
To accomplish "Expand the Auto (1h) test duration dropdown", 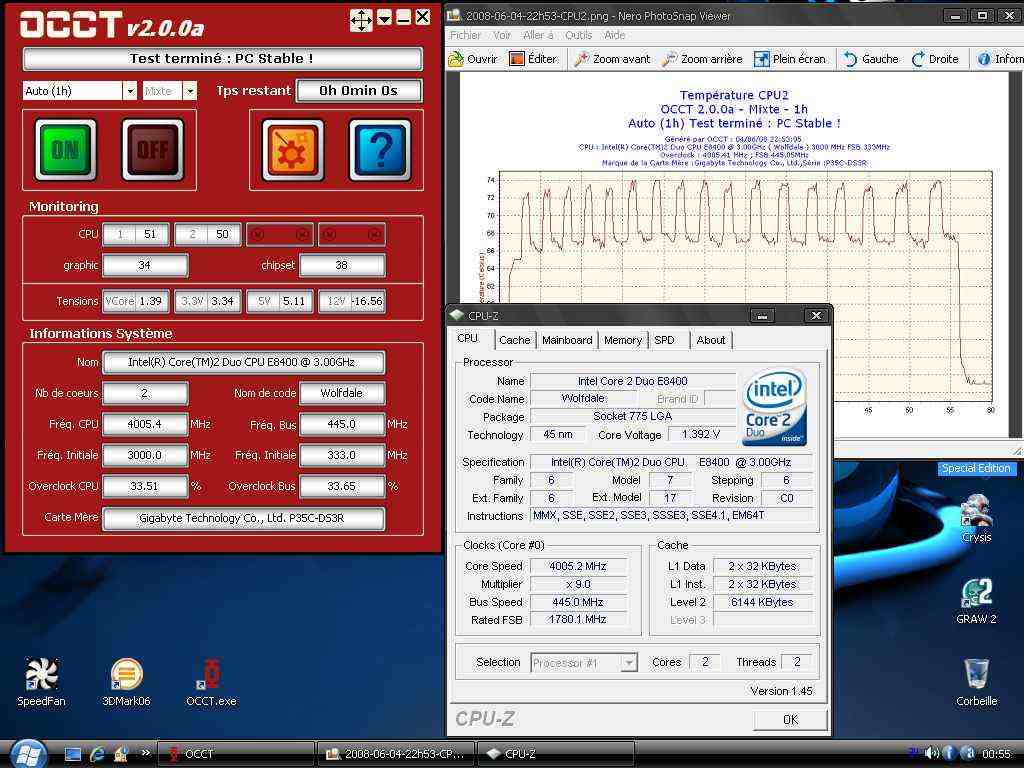I will (x=129, y=91).
